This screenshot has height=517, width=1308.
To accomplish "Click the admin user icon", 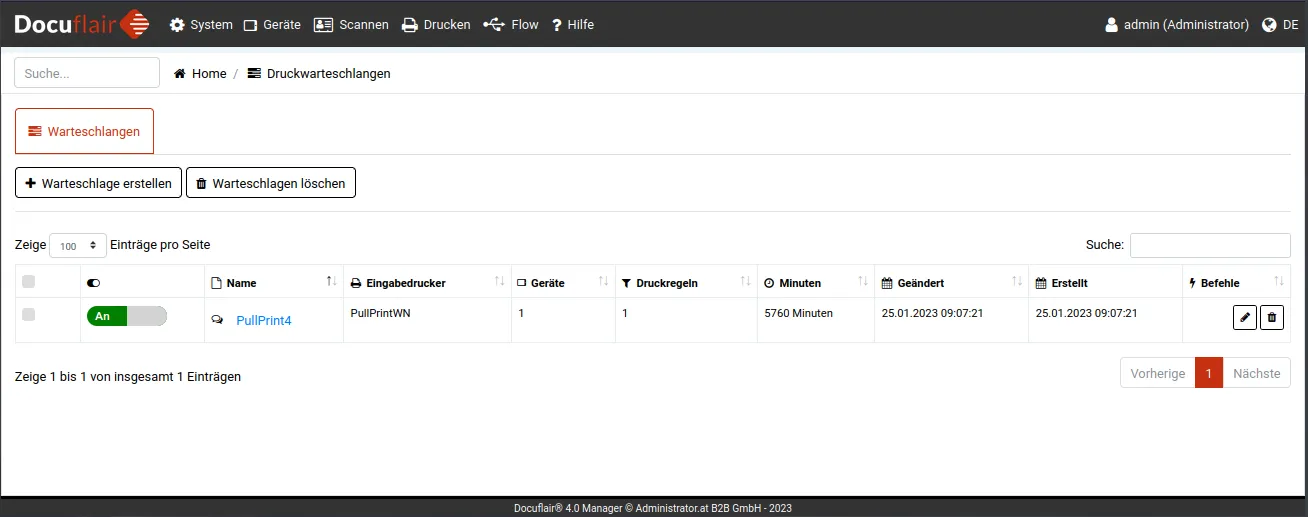I will 1111,25.
